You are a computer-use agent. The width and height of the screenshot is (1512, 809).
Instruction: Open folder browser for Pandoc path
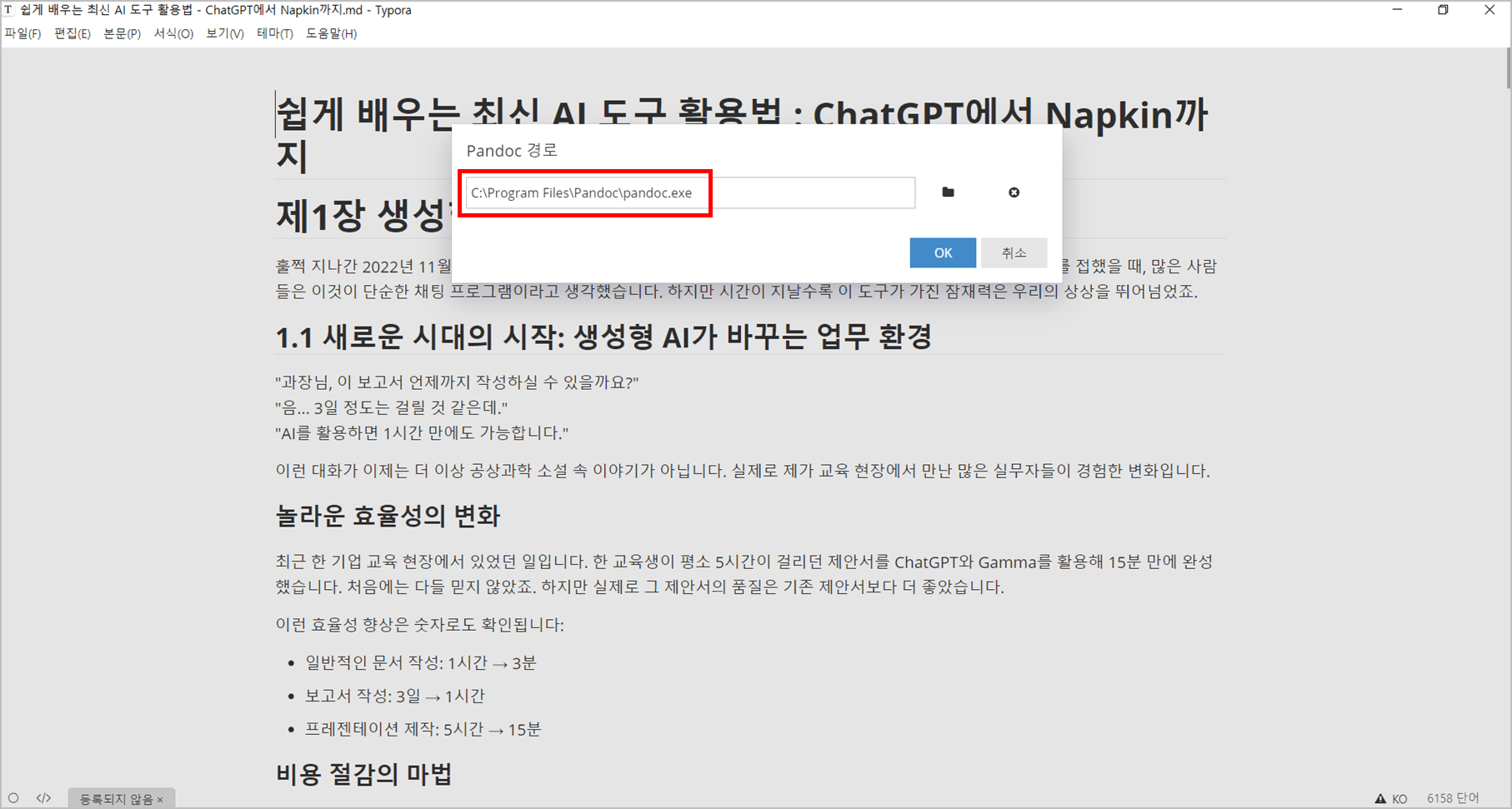(x=948, y=192)
